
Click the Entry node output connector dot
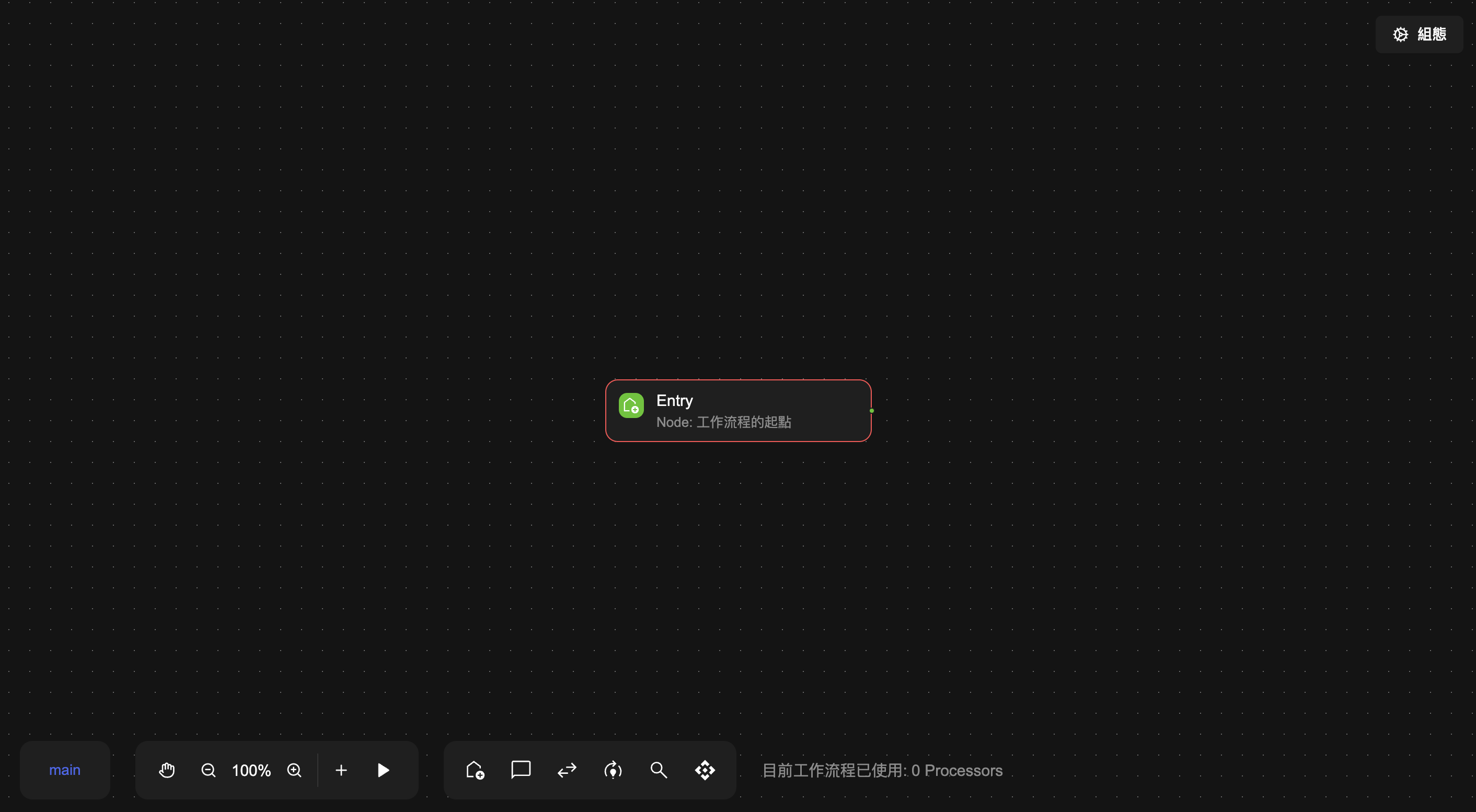coord(871,411)
